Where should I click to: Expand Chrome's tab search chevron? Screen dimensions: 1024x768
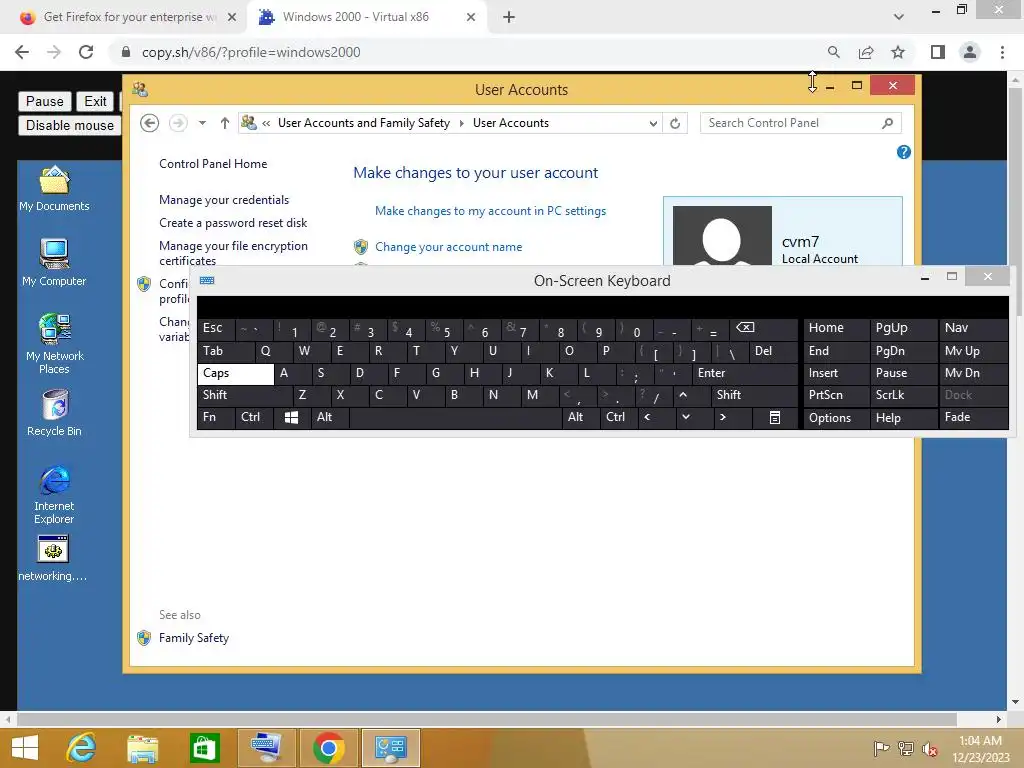click(x=899, y=17)
